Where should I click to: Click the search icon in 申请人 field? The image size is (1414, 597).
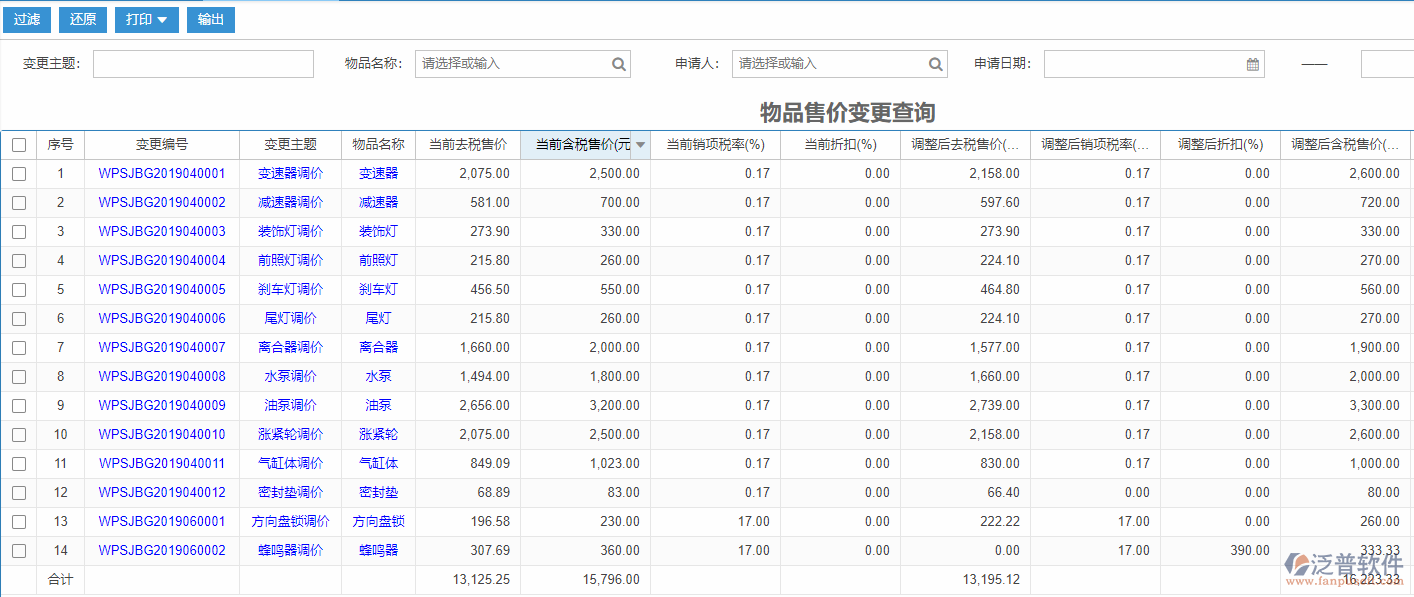935,63
